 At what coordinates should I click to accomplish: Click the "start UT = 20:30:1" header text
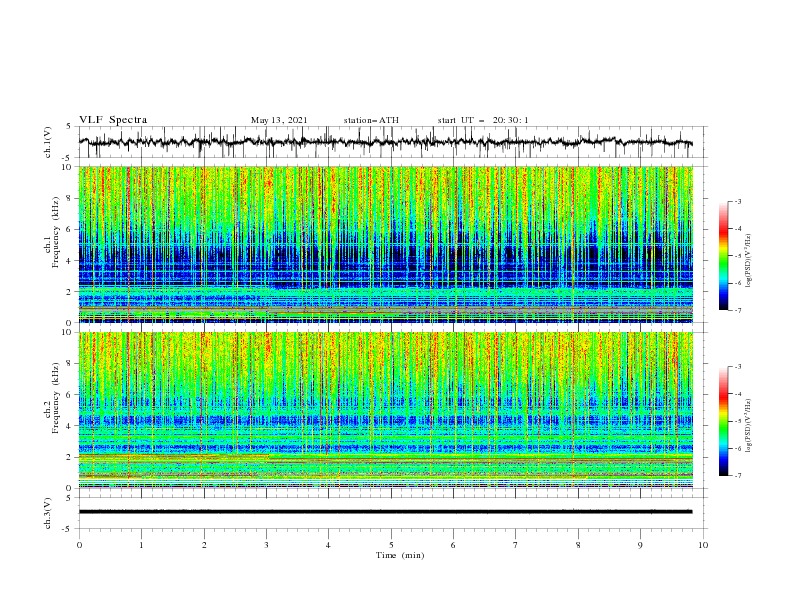pos(483,120)
